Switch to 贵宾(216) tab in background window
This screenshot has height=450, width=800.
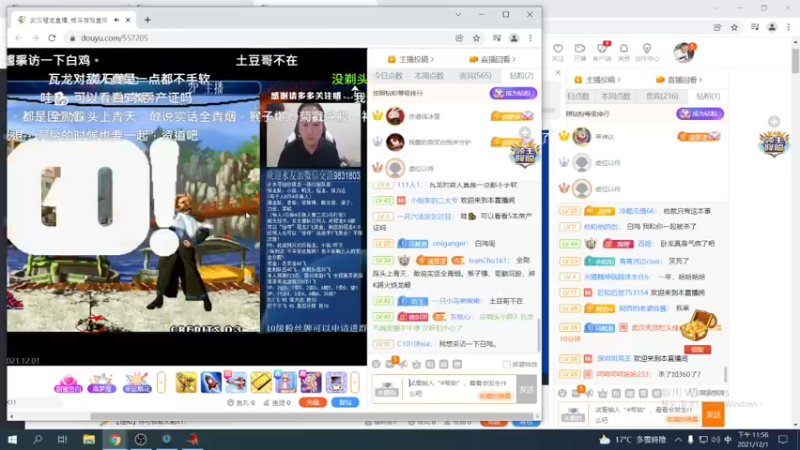tap(662, 96)
